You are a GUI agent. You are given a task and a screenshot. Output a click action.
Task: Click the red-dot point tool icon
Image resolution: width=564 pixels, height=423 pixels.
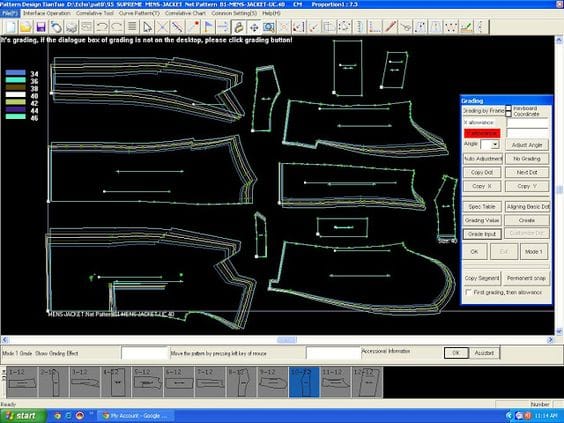point(193,27)
